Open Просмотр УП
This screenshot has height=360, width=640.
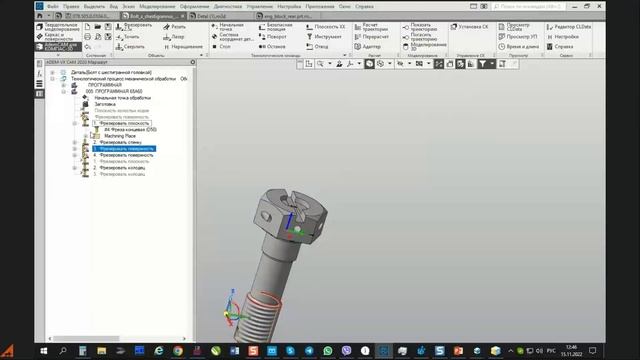tap(517, 37)
